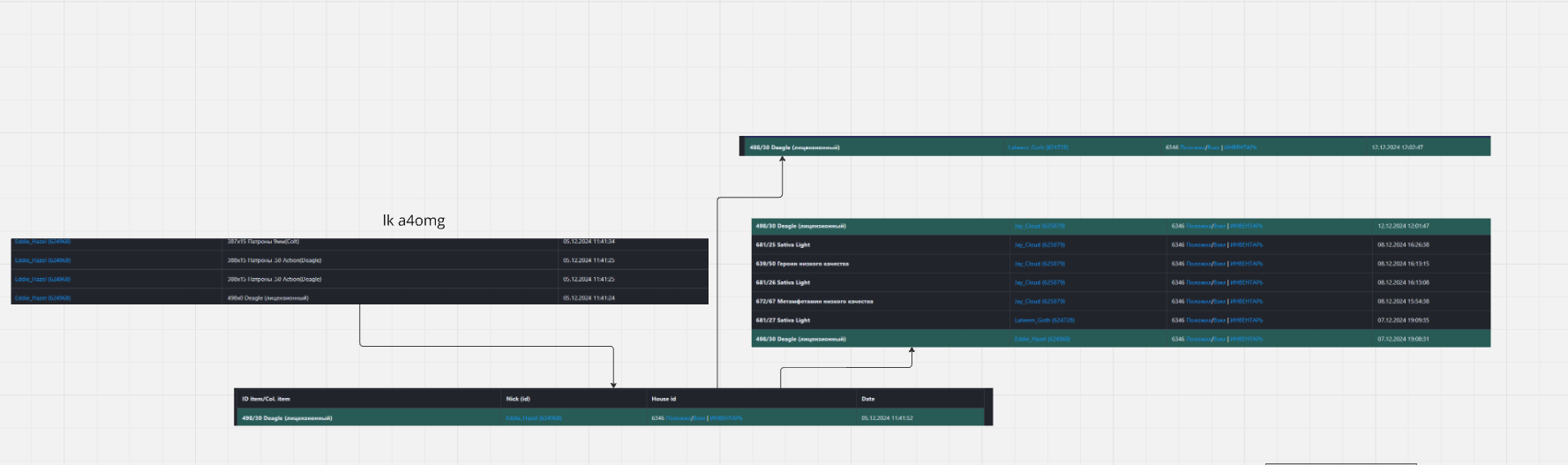The image size is (1568, 465).
Task: Click ИНВЕНТАРЬ link in the 12.12.2024 12:02:47 row
Action: click(1241, 147)
